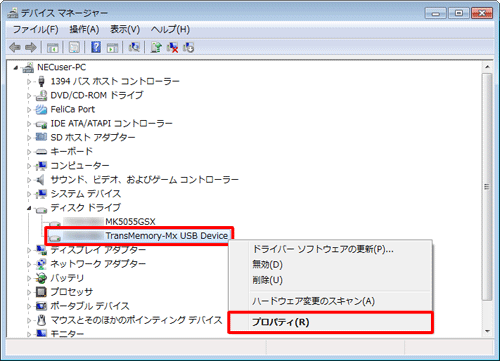500x361 pixels.
Task: Click the マウス pointing device icon
Action: [x=41, y=320]
